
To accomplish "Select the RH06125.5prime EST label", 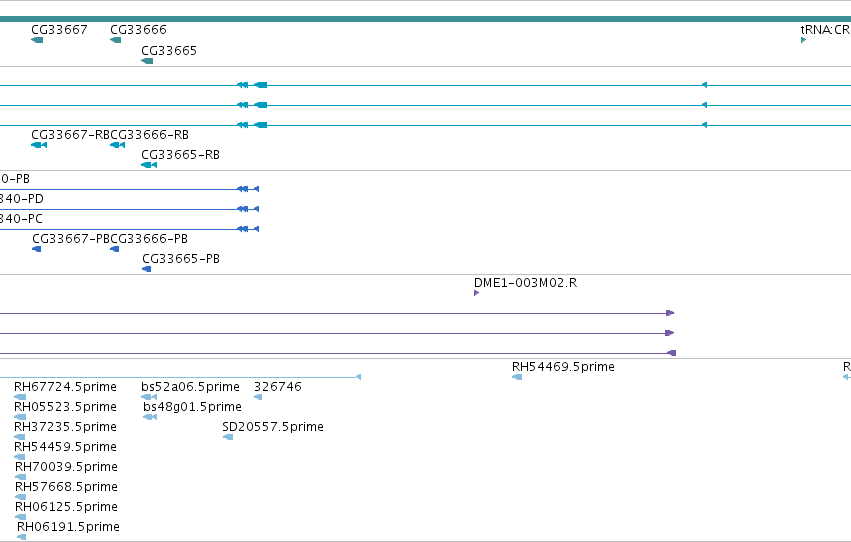I will (66, 507).
